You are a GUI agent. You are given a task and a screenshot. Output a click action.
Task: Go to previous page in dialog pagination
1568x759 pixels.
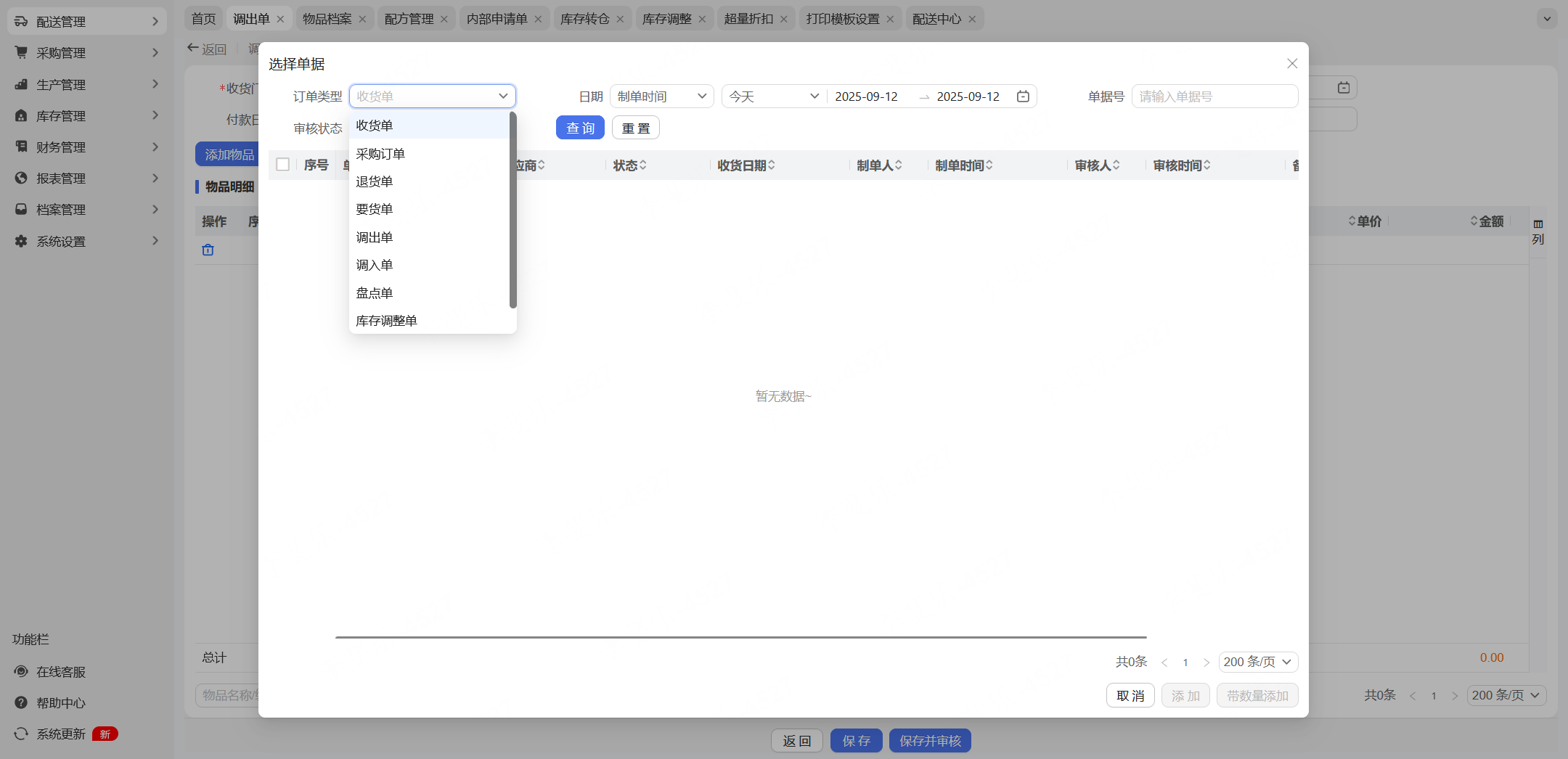tap(1164, 662)
